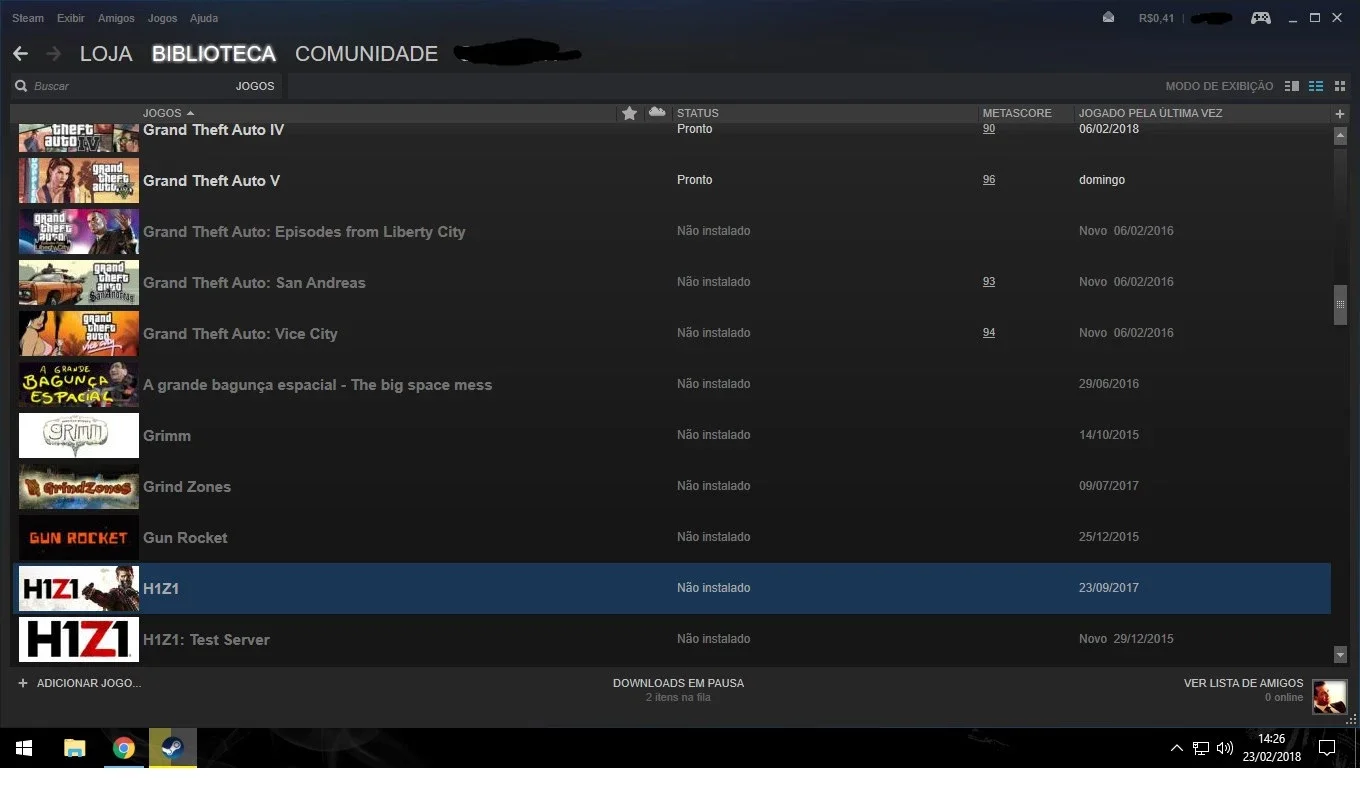Sort by the JOGOS column header
Image resolution: width=1360 pixels, height=793 pixels.
tap(169, 113)
